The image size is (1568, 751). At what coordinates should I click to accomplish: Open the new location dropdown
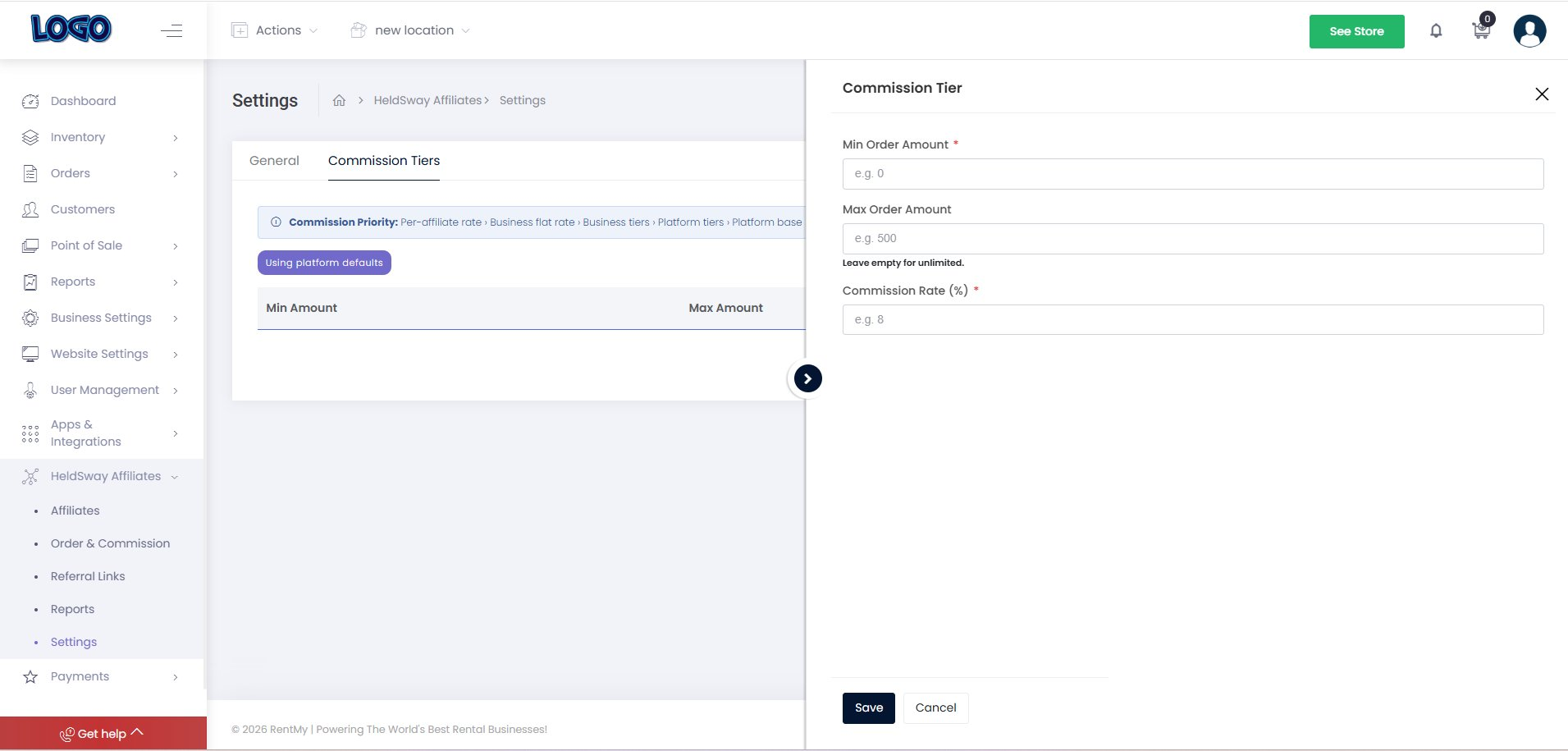pyautogui.click(x=410, y=30)
